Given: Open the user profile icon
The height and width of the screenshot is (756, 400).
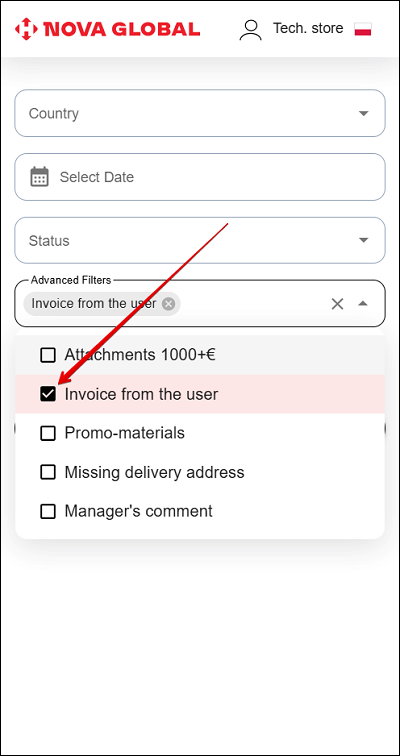Looking at the screenshot, I should tap(250, 29).
